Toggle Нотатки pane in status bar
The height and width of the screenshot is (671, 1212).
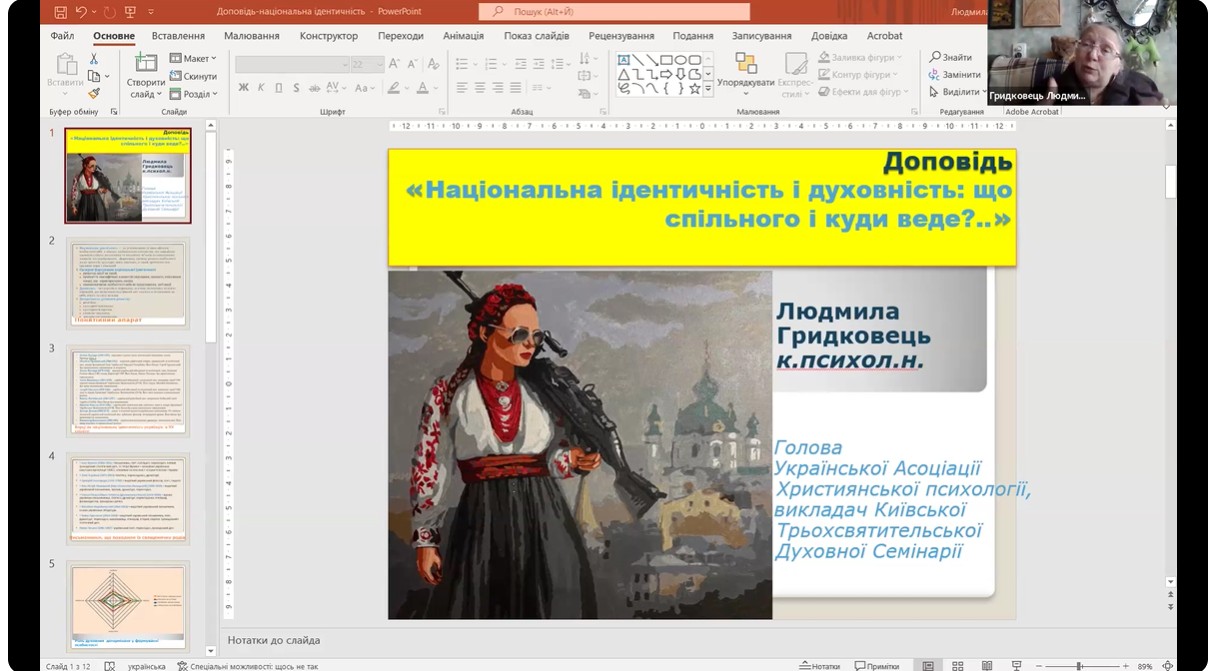point(820,665)
